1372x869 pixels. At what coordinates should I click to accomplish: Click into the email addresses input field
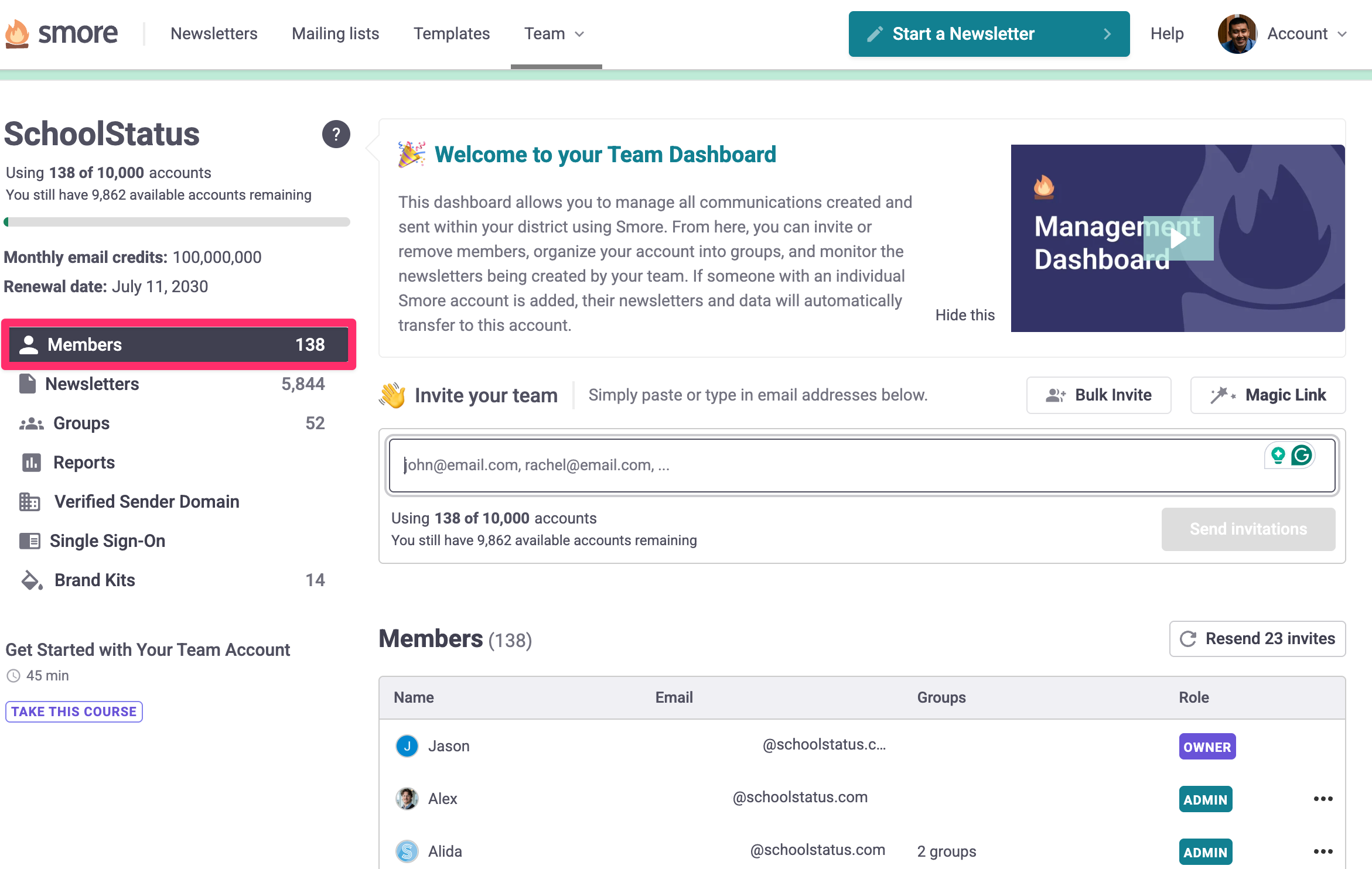[862, 466]
